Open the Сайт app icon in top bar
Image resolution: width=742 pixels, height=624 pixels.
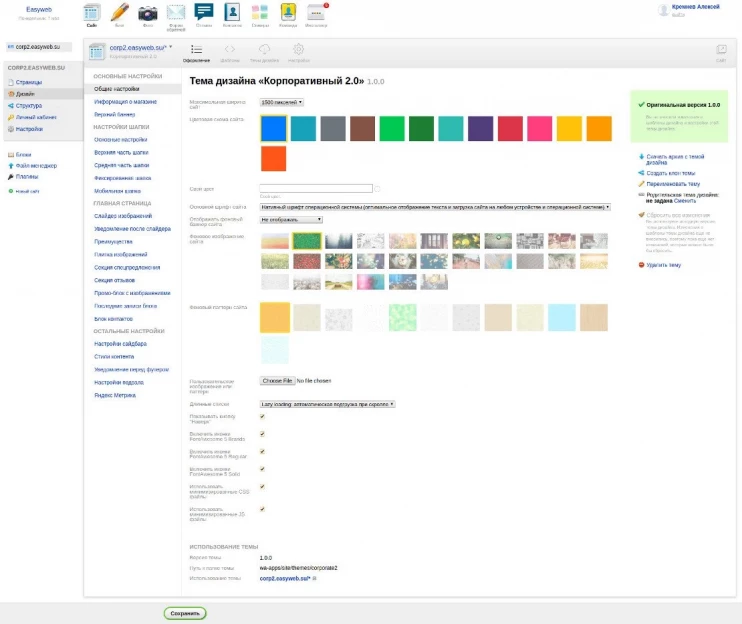(x=92, y=14)
